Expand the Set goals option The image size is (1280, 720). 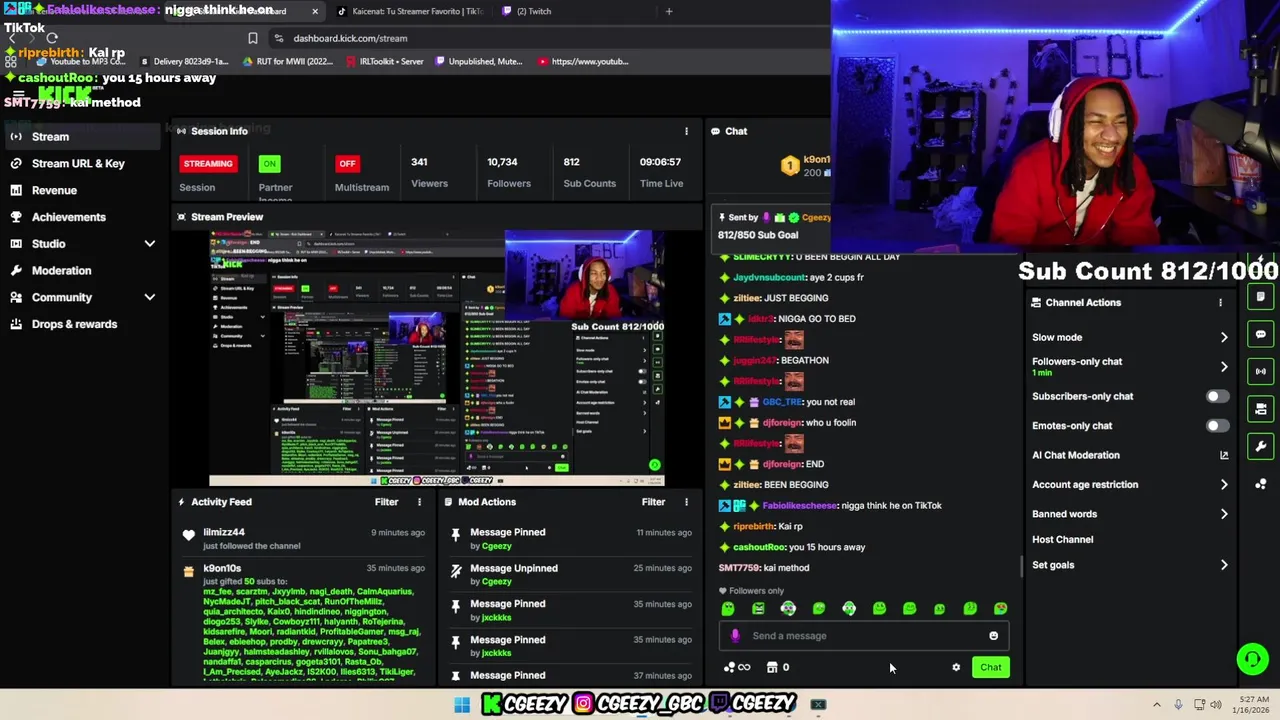1224,565
